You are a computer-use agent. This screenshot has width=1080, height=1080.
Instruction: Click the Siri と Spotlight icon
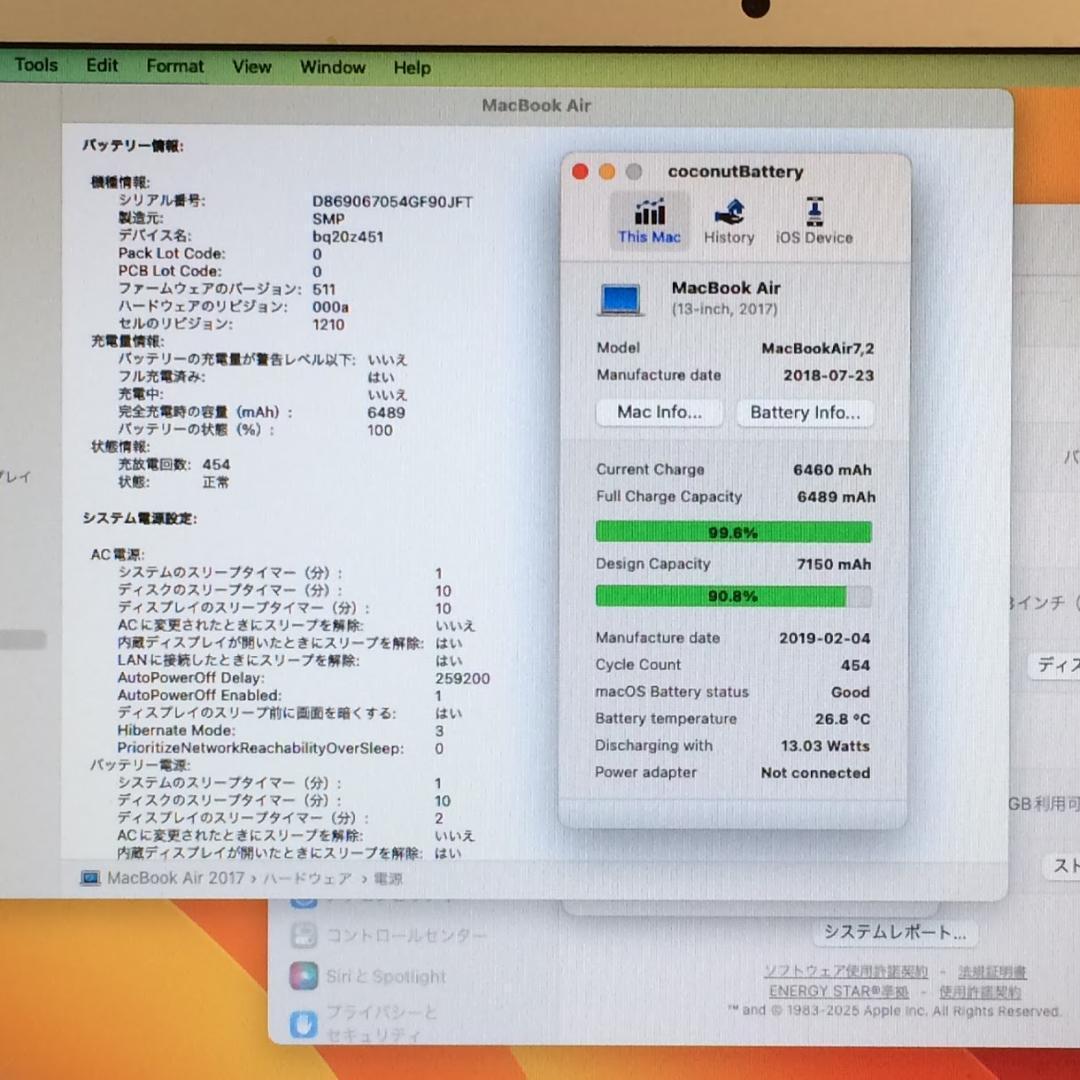point(304,976)
